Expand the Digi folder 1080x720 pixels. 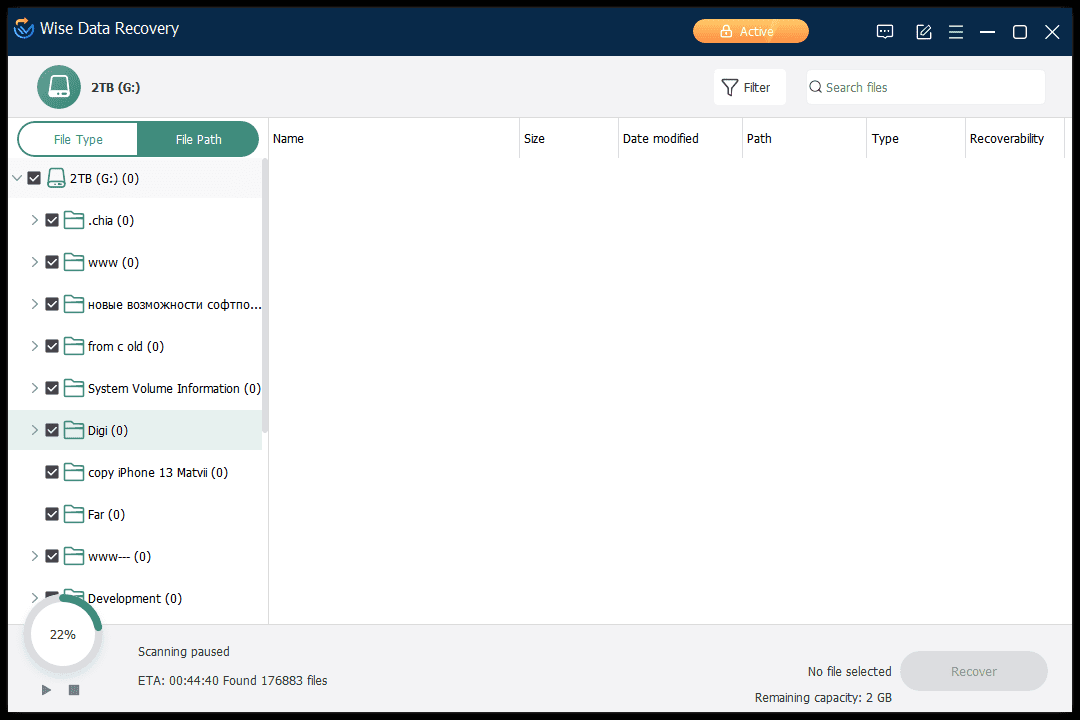(x=34, y=431)
